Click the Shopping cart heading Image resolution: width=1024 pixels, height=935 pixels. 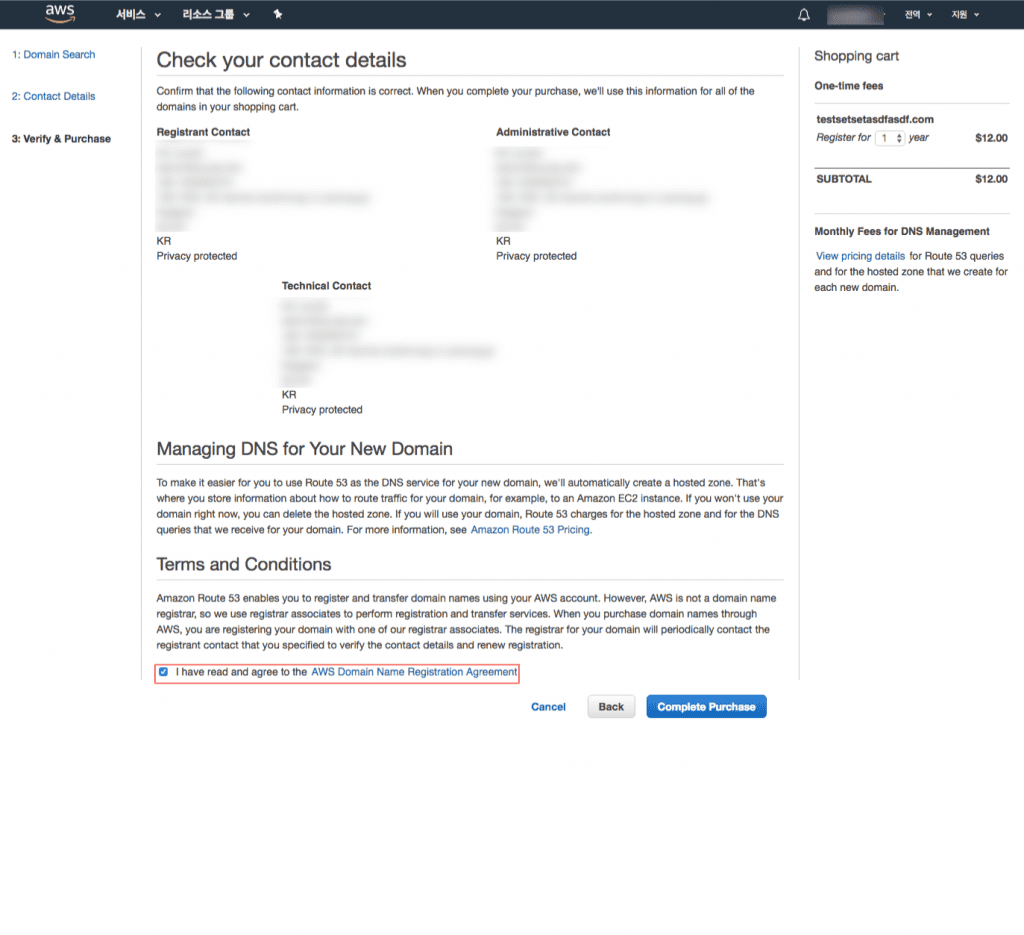click(x=856, y=56)
